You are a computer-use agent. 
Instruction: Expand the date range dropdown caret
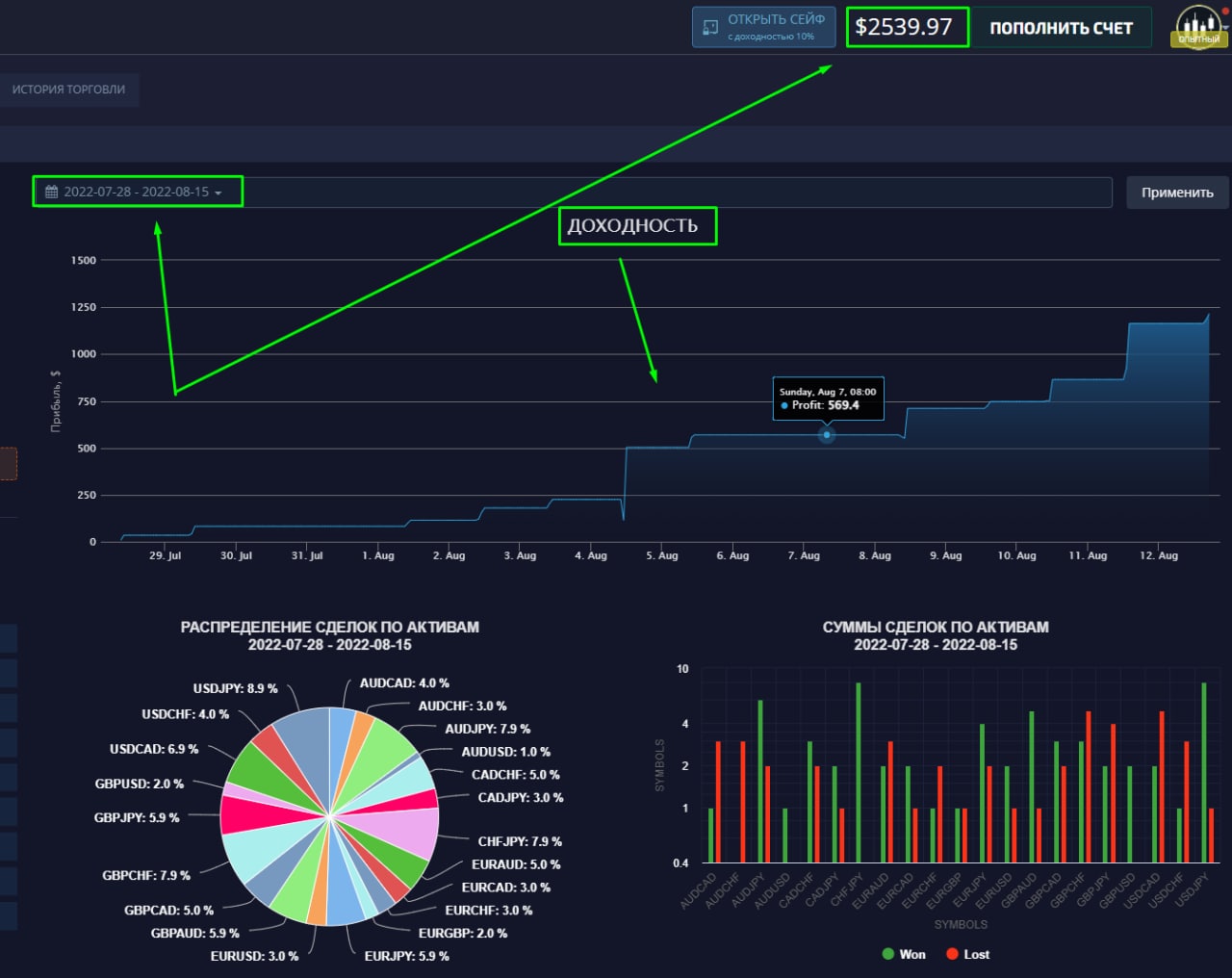[x=218, y=193]
